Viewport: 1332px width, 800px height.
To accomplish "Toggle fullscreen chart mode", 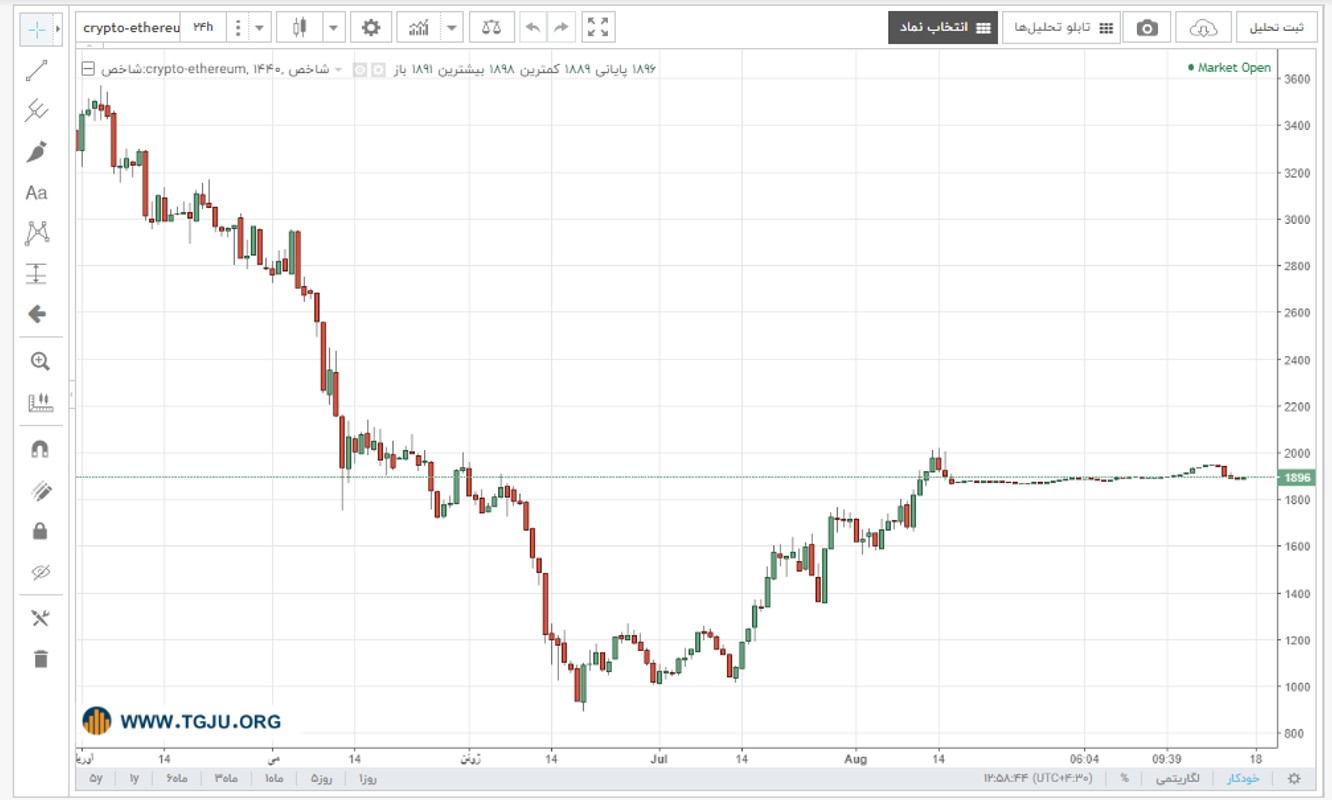I will click(598, 28).
